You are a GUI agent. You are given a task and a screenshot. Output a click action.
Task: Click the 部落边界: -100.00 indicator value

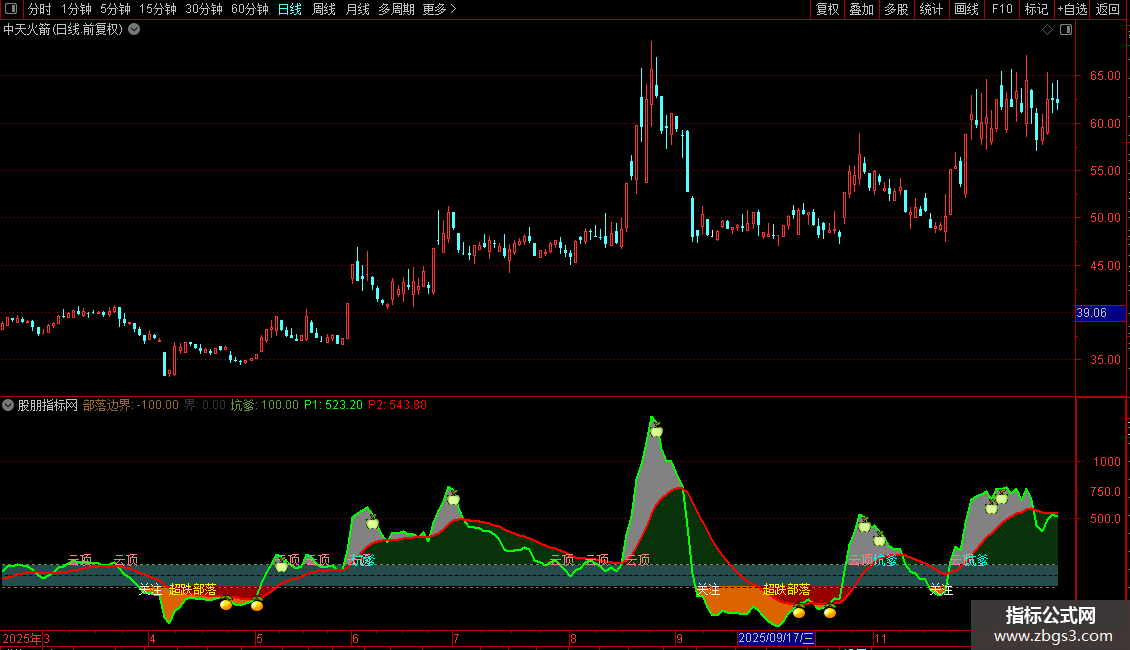(130, 405)
